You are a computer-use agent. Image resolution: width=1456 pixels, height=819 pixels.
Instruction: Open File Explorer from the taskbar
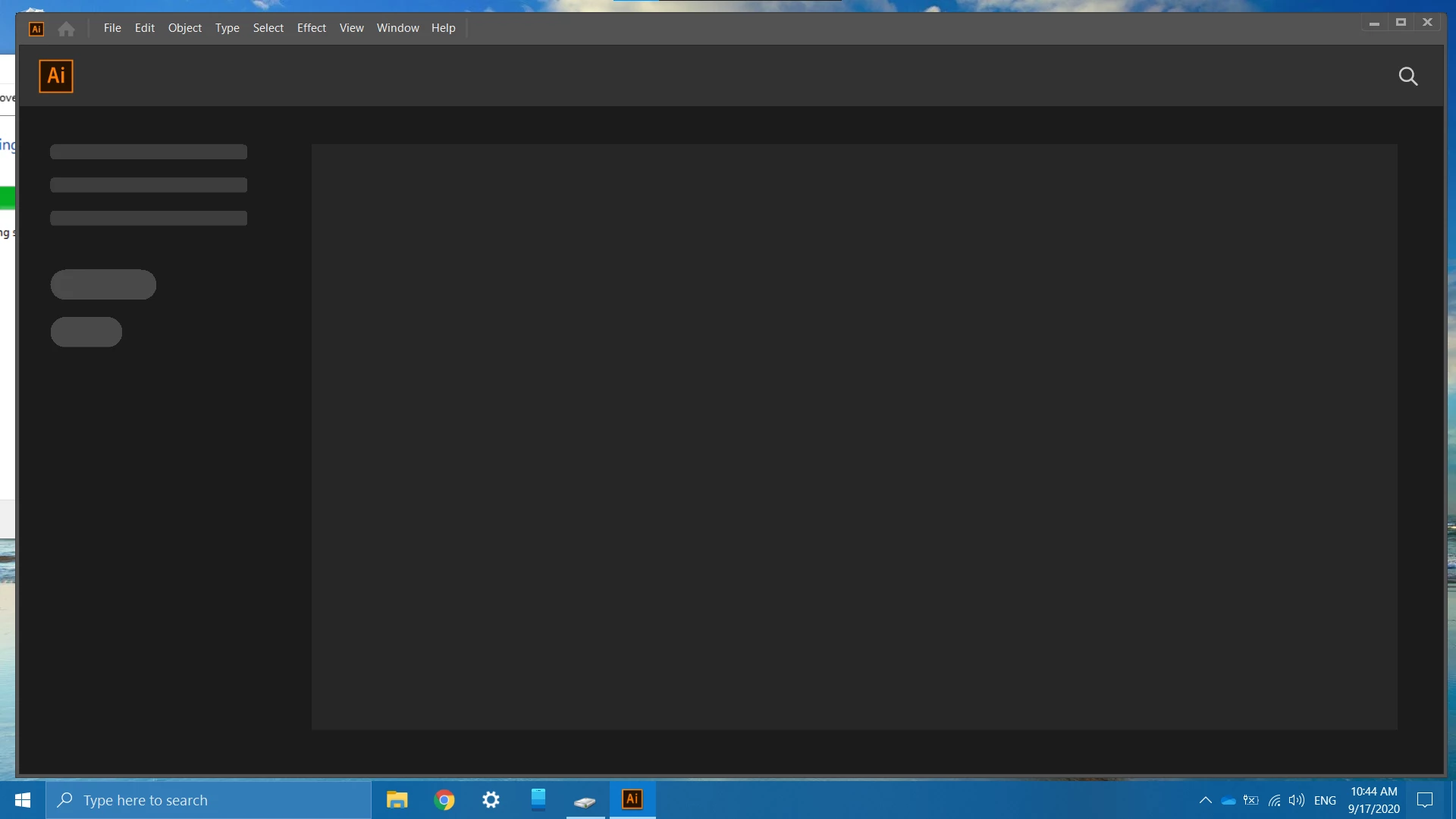tap(397, 800)
